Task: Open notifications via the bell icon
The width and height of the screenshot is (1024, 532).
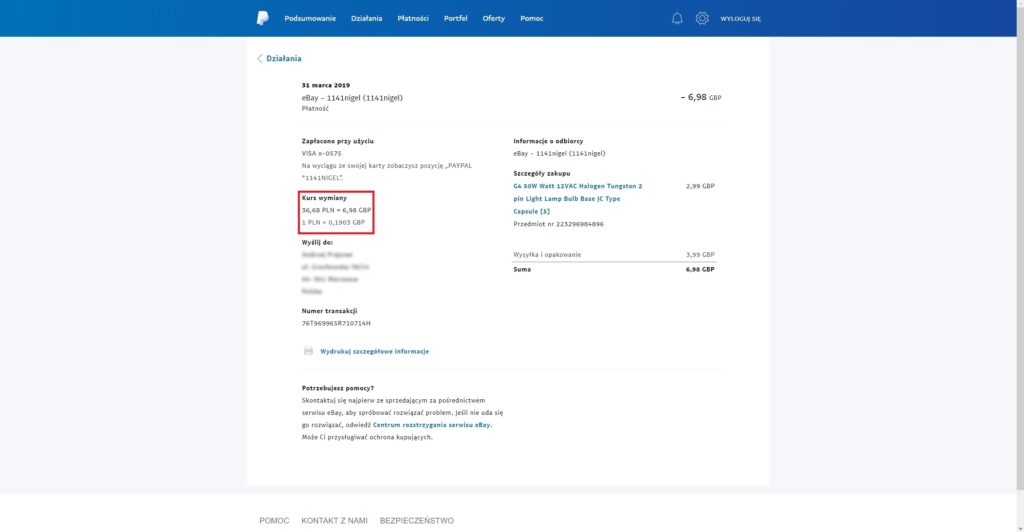Action: point(677,18)
